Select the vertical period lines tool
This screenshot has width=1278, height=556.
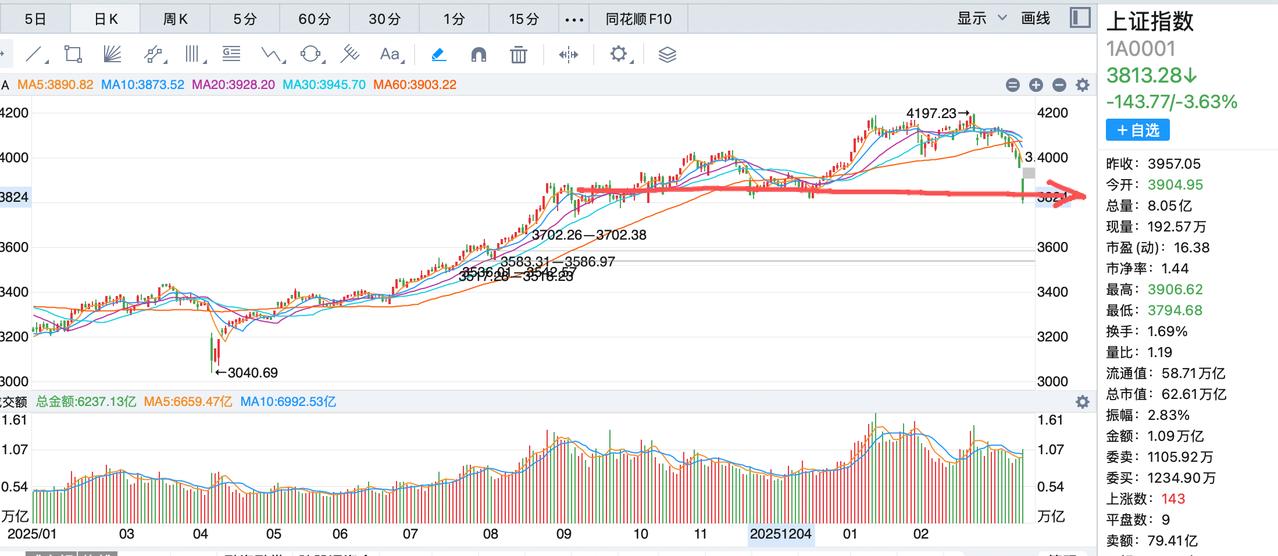[193, 54]
